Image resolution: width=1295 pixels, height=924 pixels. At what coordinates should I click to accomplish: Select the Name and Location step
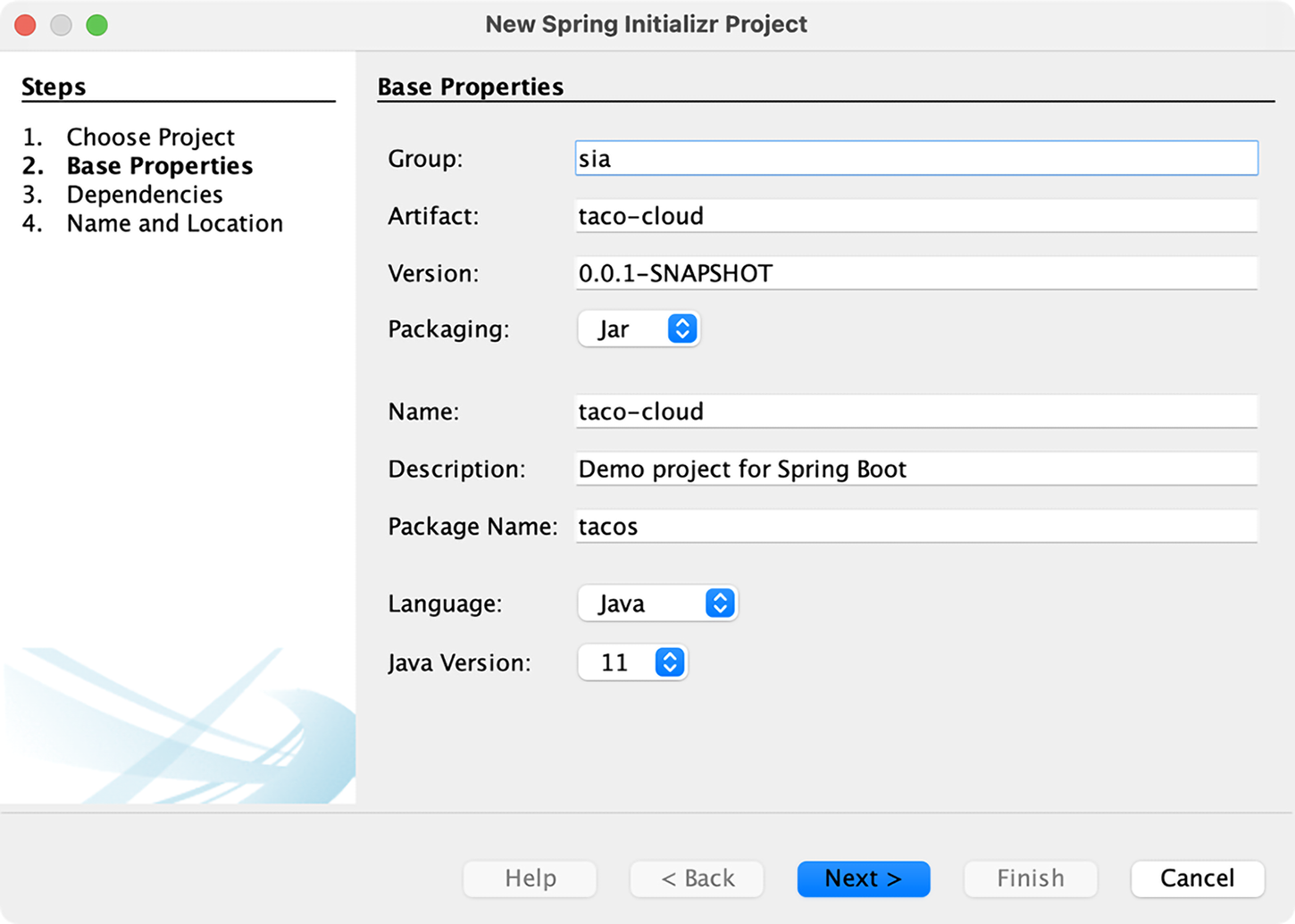pyautogui.click(x=174, y=223)
